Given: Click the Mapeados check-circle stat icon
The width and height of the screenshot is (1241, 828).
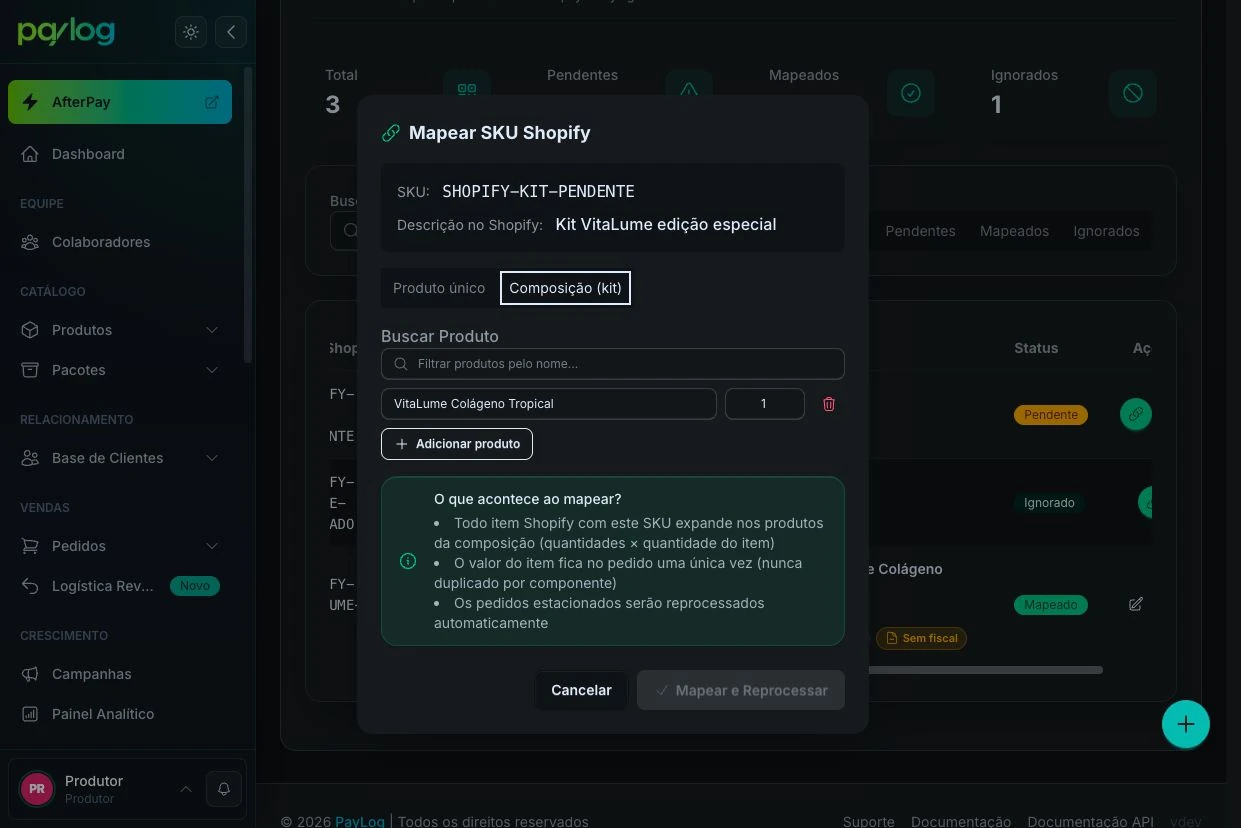Looking at the screenshot, I should pyautogui.click(x=911, y=93).
